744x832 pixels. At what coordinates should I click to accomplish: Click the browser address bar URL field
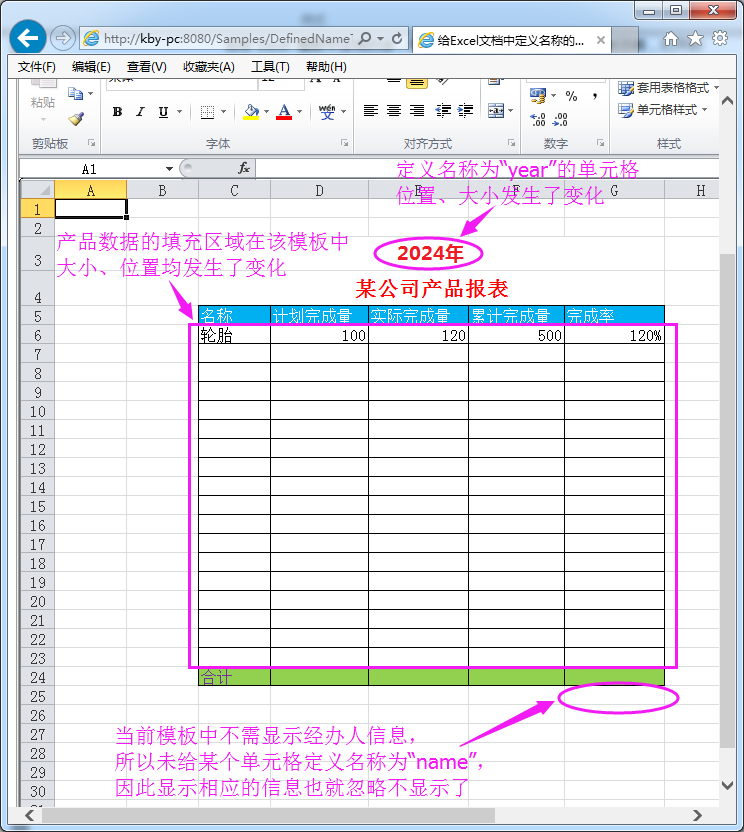[225, 38]
